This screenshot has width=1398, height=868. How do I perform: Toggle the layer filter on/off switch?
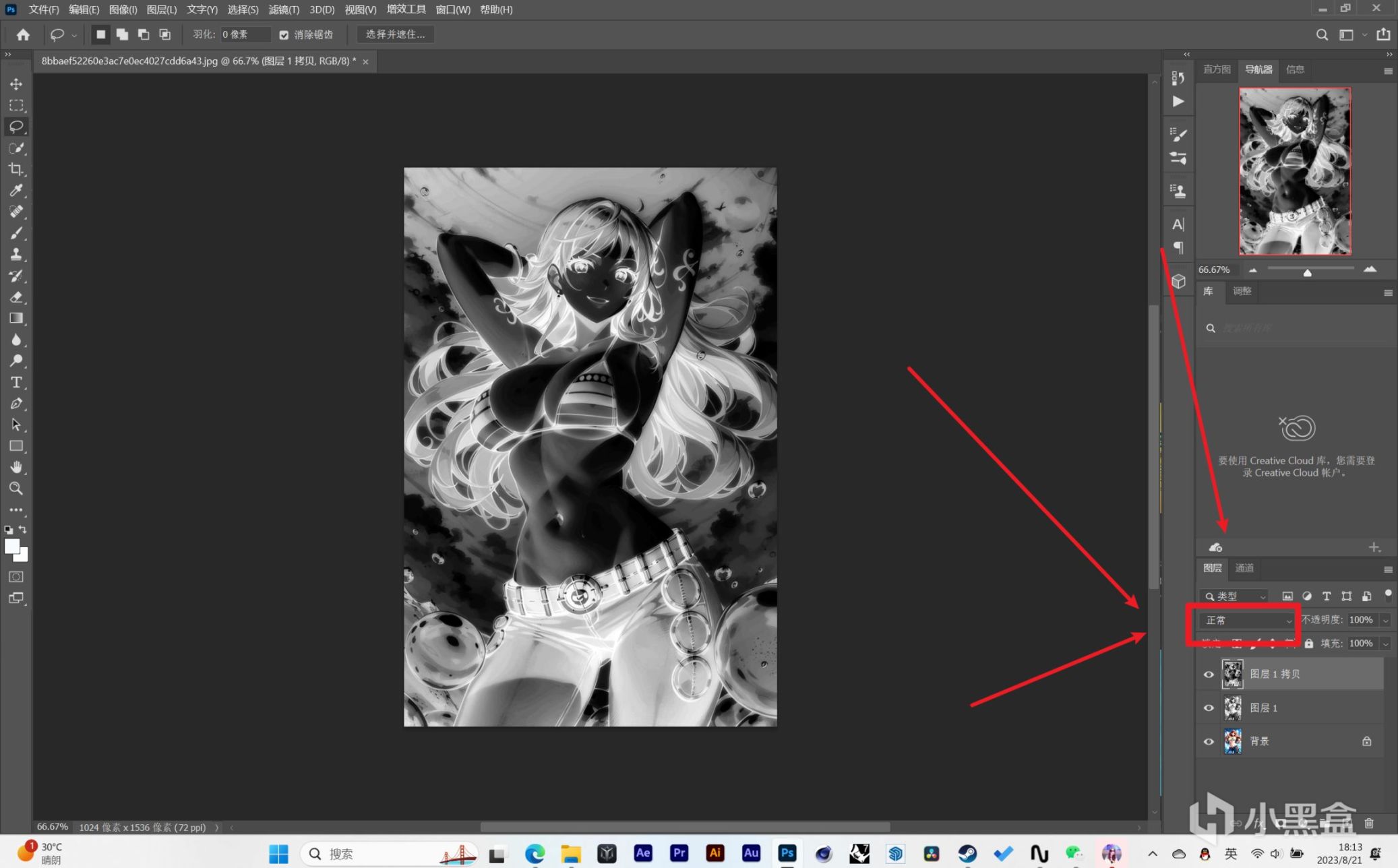(x=1387, y=594)
